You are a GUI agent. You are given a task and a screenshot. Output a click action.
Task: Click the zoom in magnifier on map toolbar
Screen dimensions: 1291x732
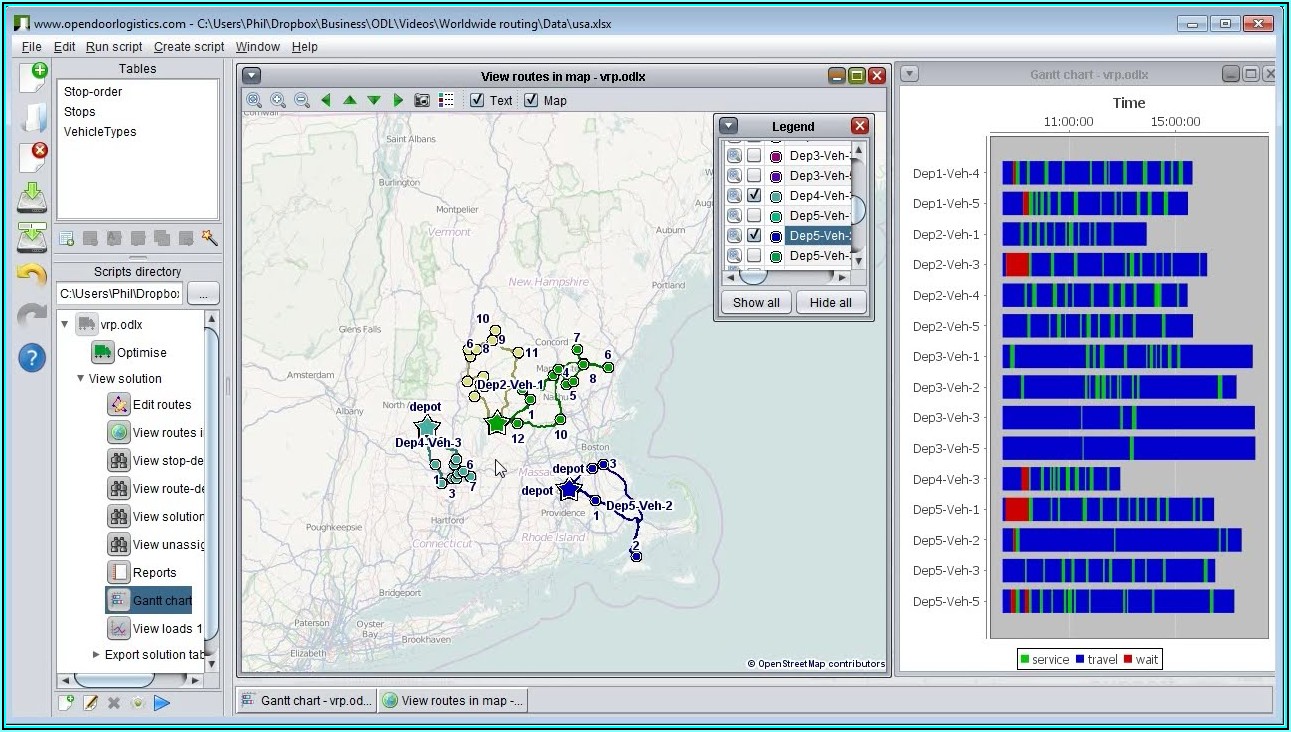tap(278, 100)
